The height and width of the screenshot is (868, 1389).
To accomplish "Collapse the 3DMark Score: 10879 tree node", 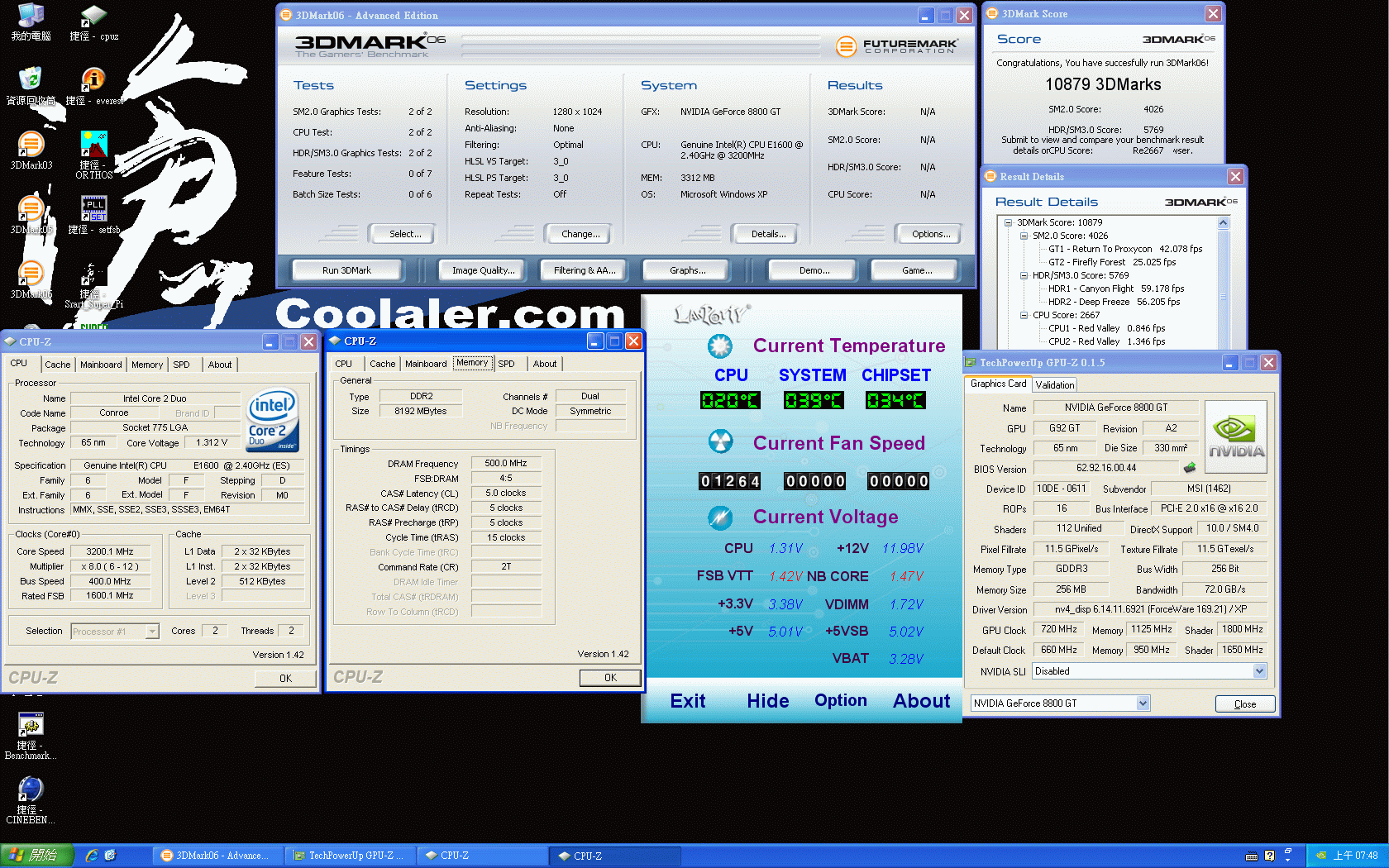I will [x=1009, y=222].
